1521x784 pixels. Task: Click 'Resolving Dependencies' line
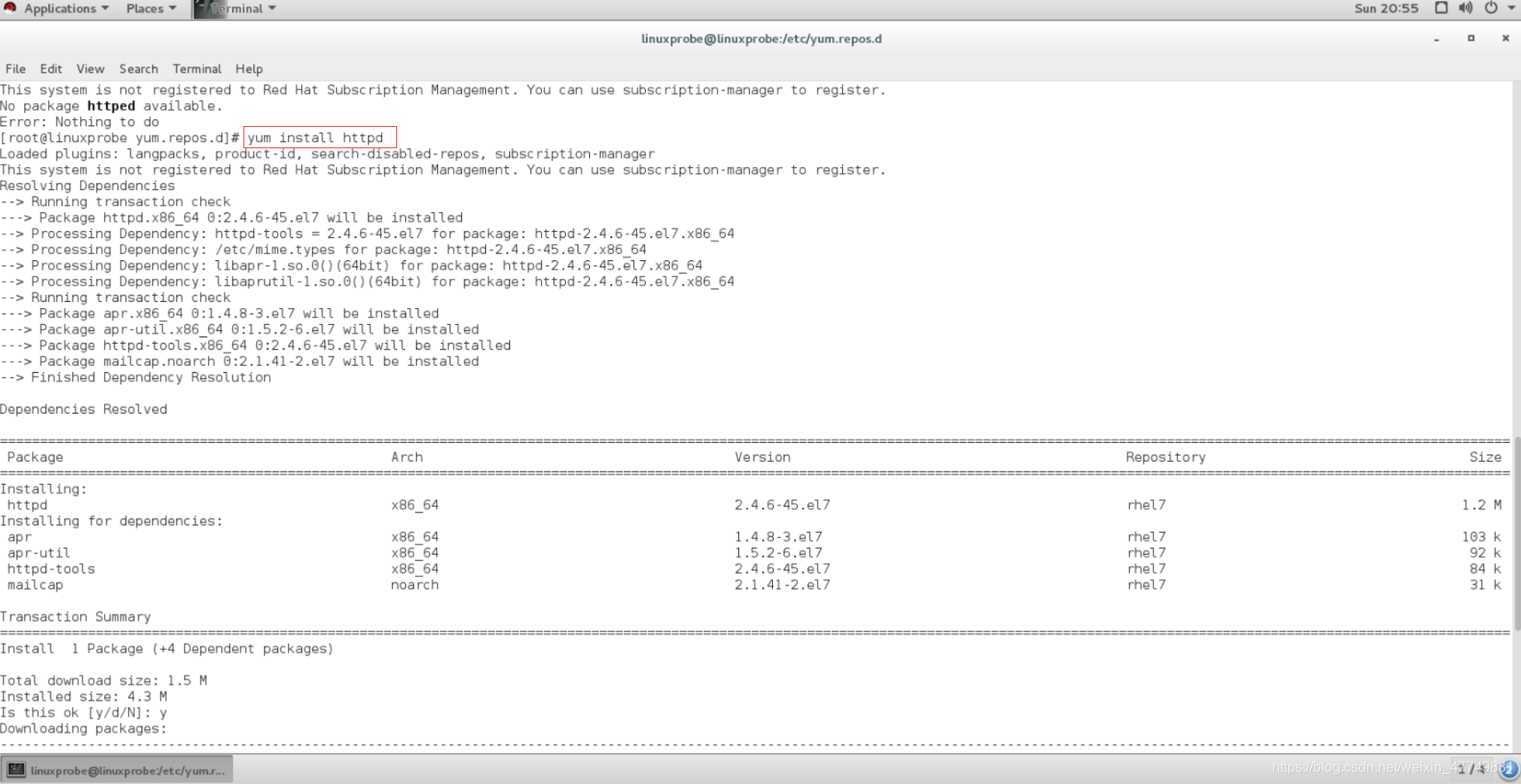point(88,186)
